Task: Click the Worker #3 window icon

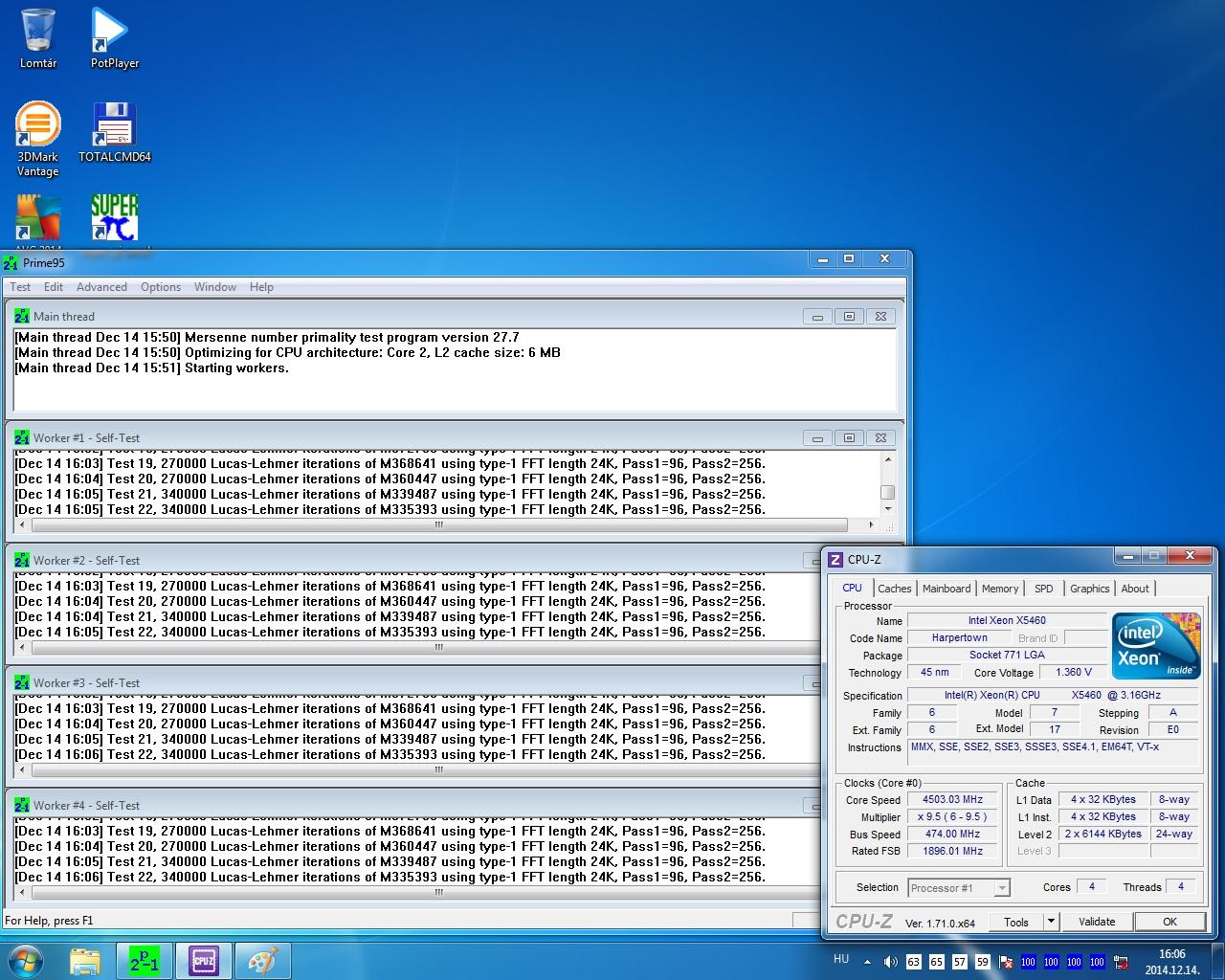Action: 22,682
